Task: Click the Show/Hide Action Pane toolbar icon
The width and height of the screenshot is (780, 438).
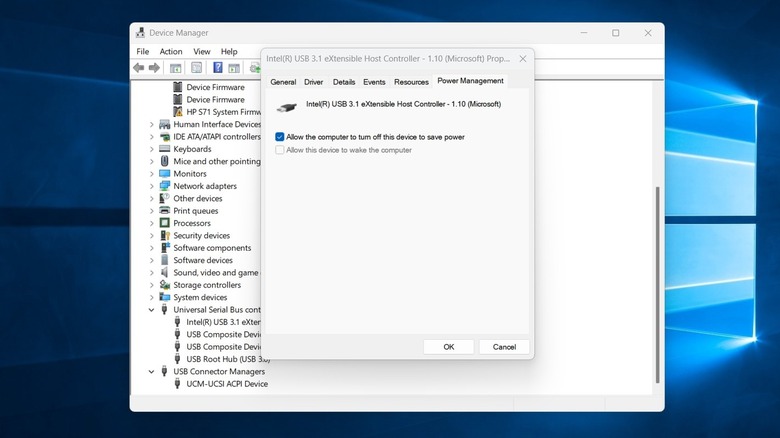Action: [x=234, y=68]
